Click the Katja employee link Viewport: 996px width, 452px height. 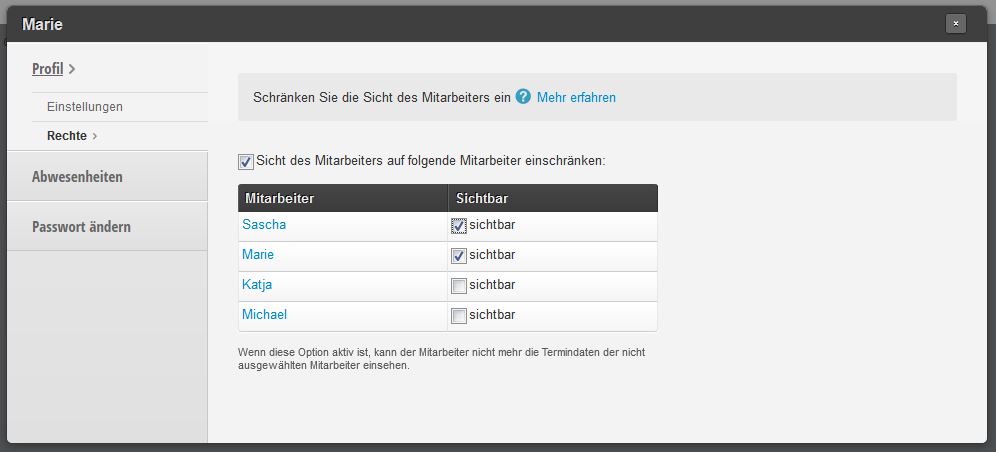coord(257,285)
